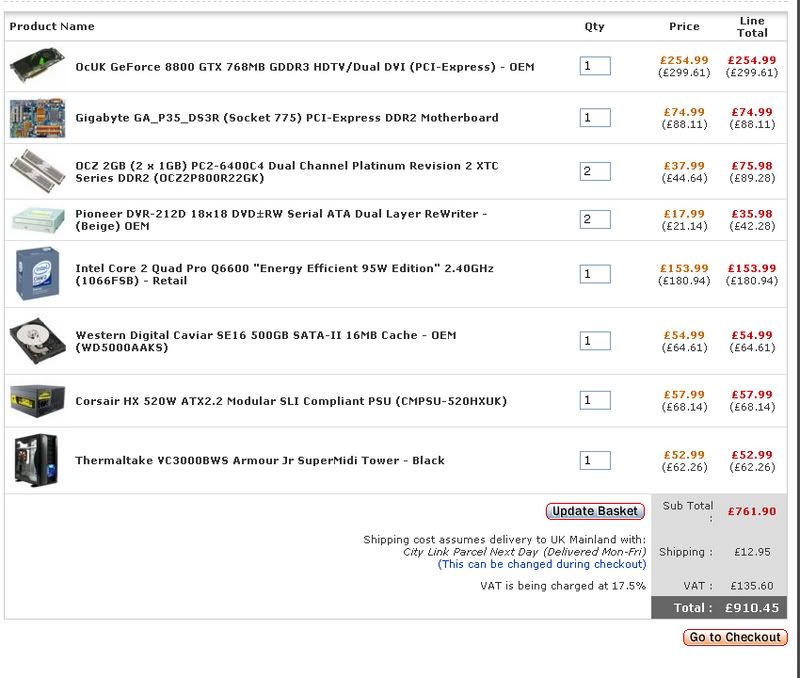Click the quantity field for OCZ 2GB memory
Image resolution: width=800 pixels, height=678 pixels.
[594, 171]
